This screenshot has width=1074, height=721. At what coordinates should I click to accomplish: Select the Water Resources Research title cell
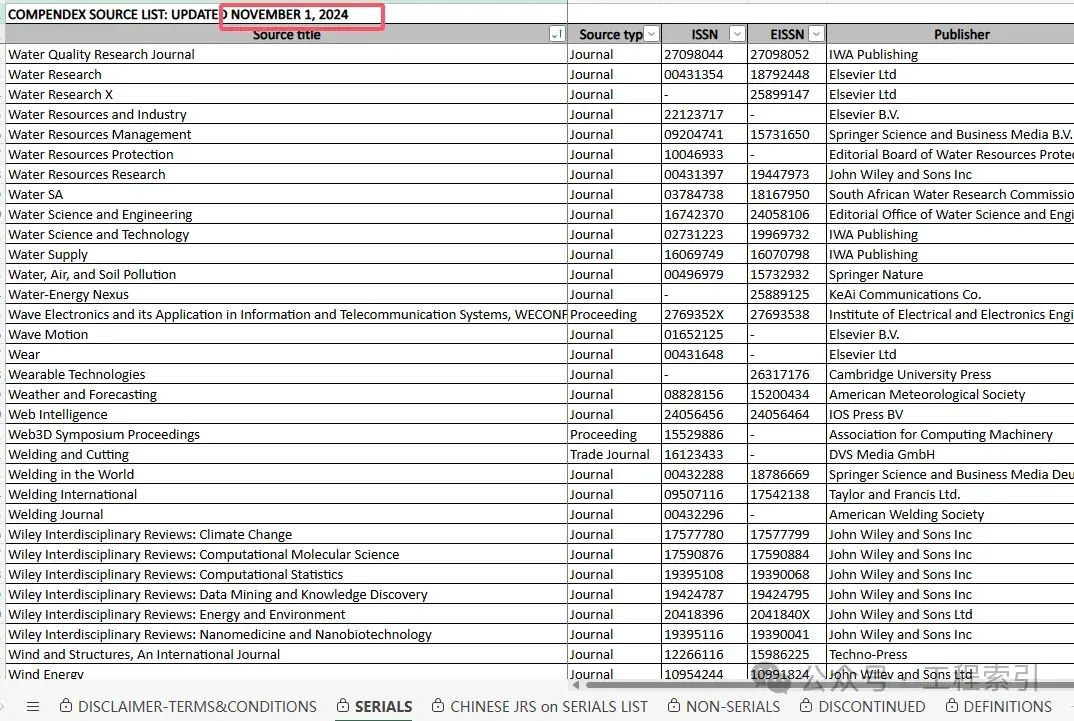tap(286, 175)
